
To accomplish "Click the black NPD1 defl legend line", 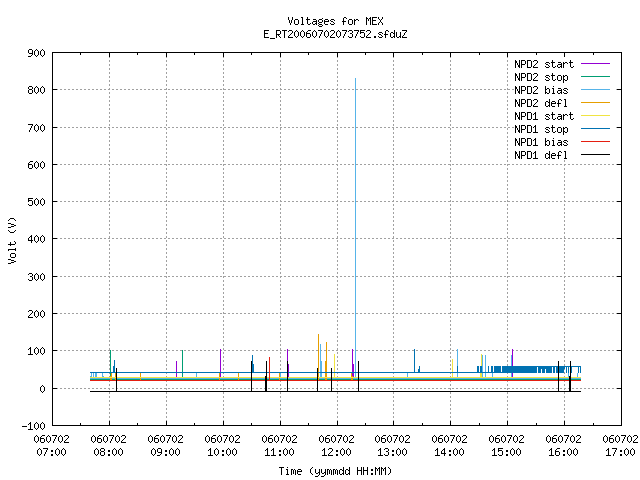I will [596, 155].
